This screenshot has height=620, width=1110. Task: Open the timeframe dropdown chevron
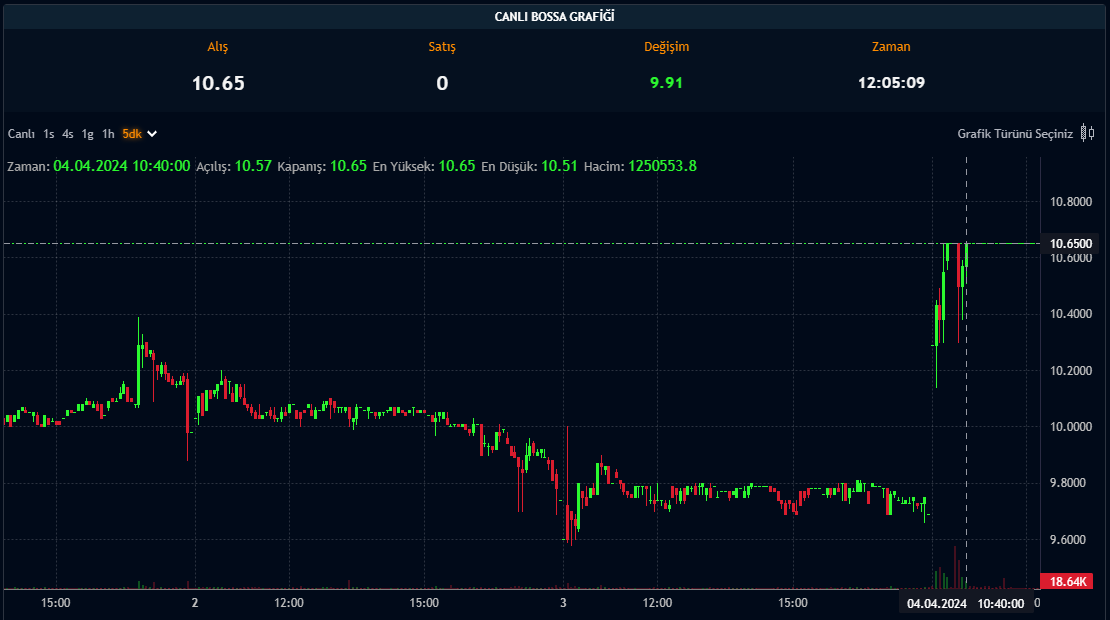153,133
